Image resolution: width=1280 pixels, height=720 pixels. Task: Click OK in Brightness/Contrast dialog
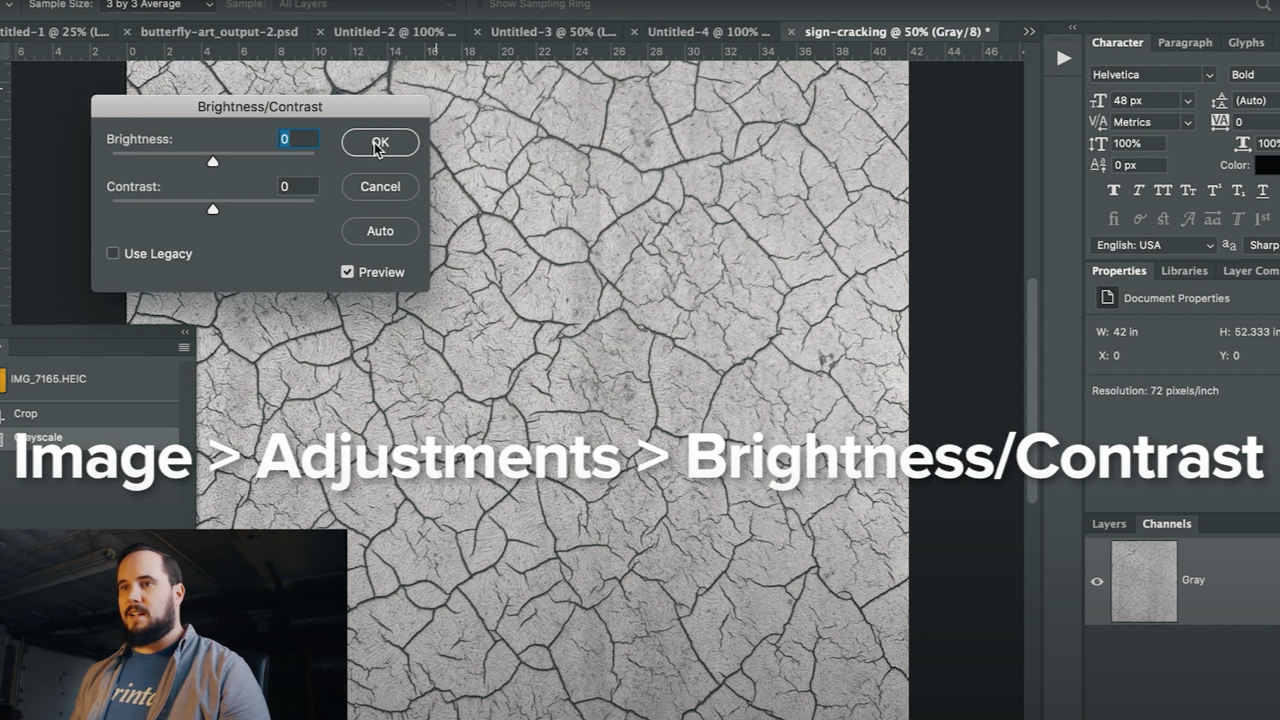tap(380, 143)
